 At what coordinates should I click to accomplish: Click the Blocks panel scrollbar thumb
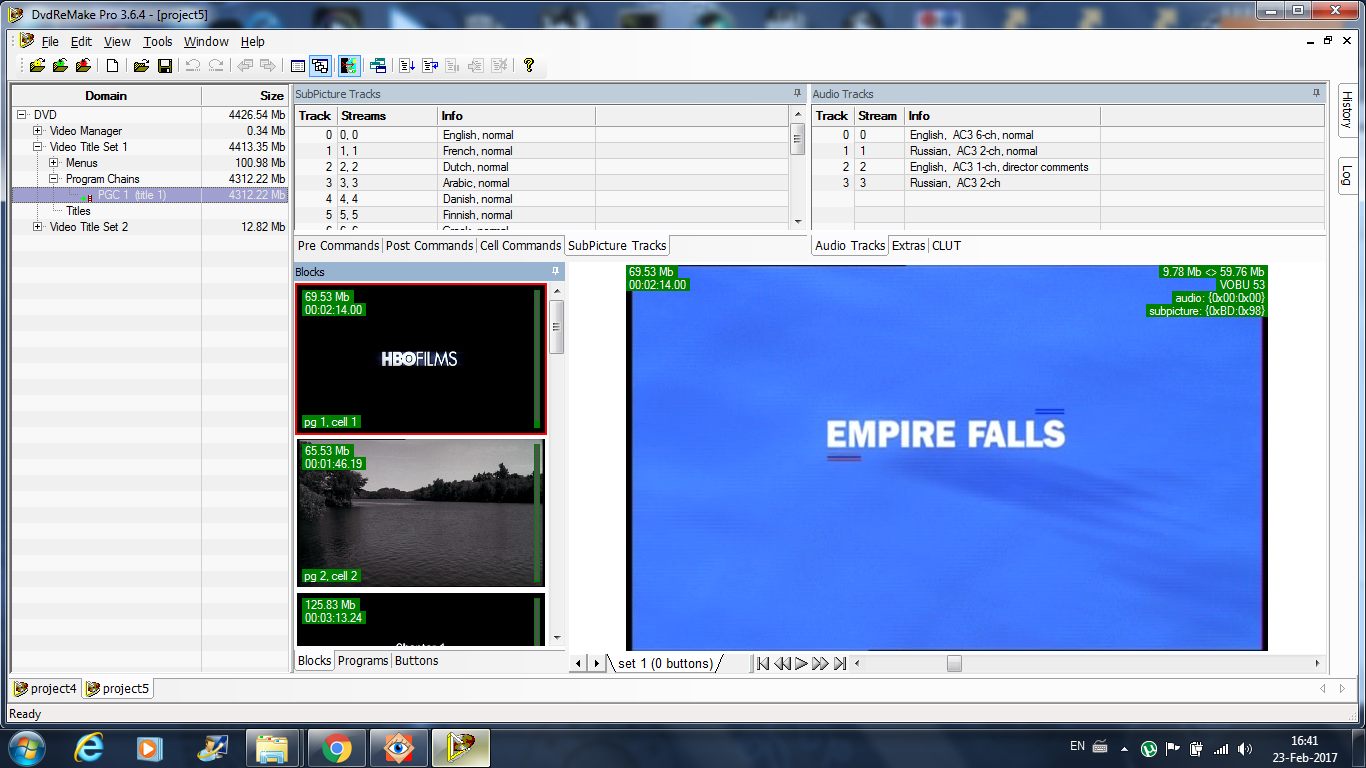coord(557,327)
